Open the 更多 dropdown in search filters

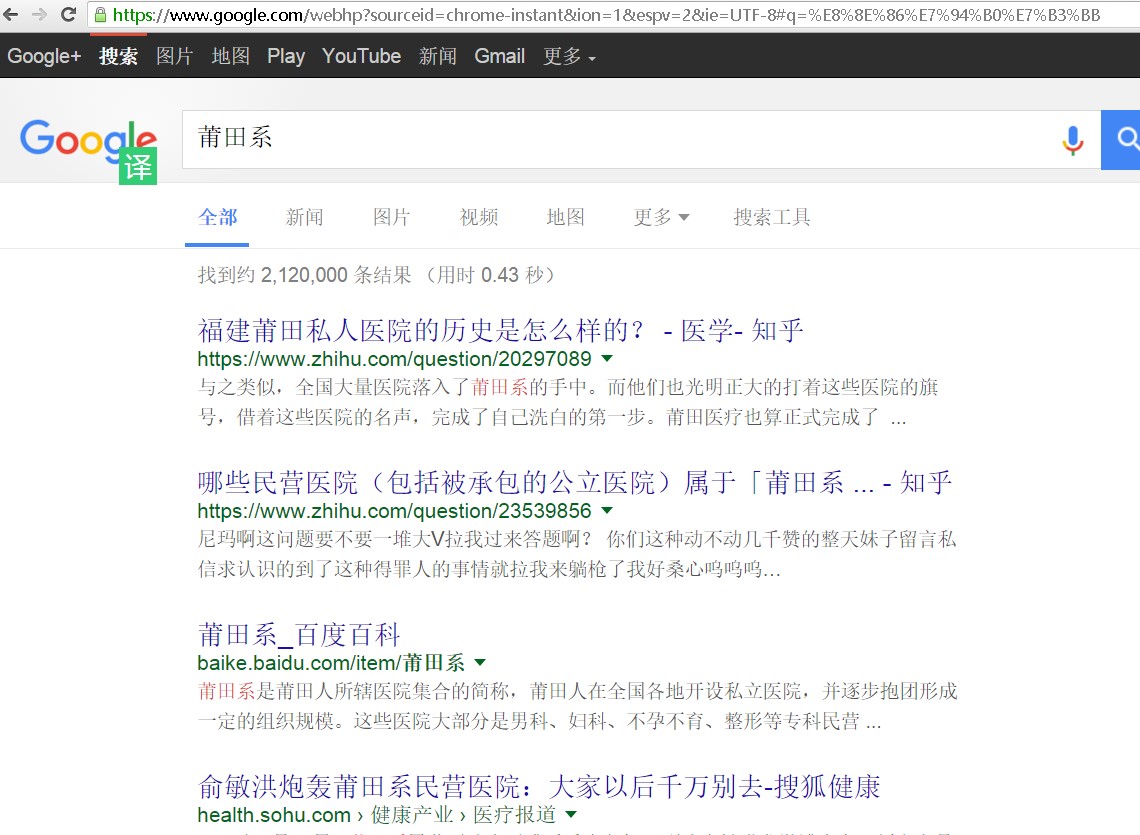(x=661, y=217)
